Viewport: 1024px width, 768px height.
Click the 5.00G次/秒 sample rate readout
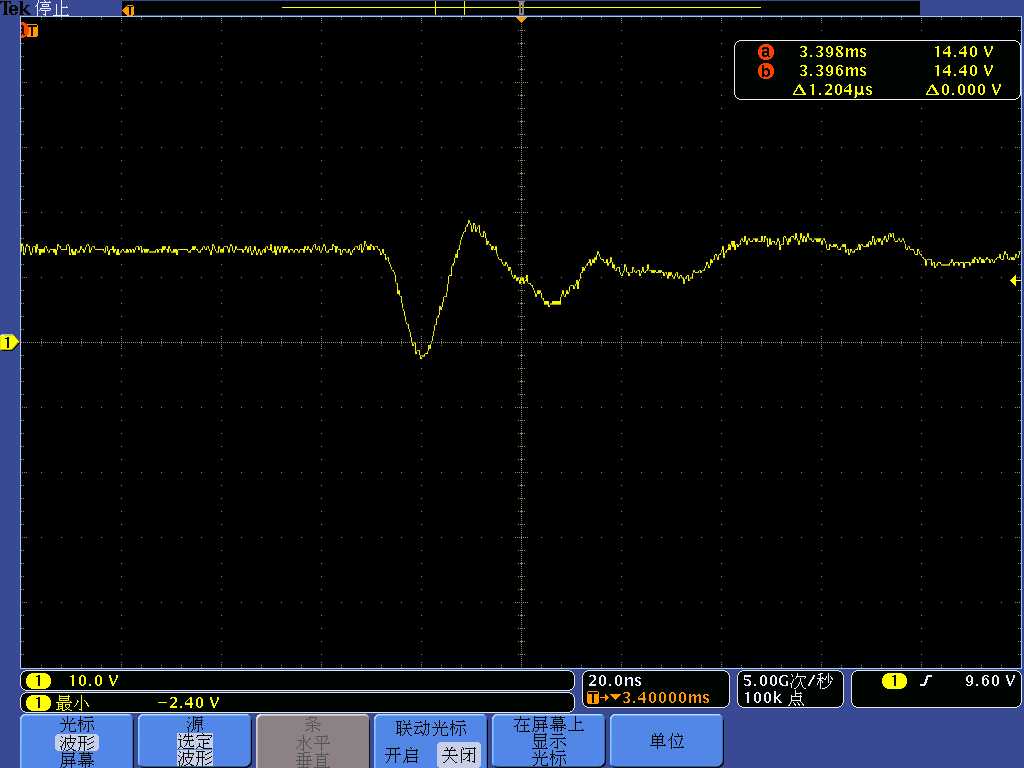point(788,681)
